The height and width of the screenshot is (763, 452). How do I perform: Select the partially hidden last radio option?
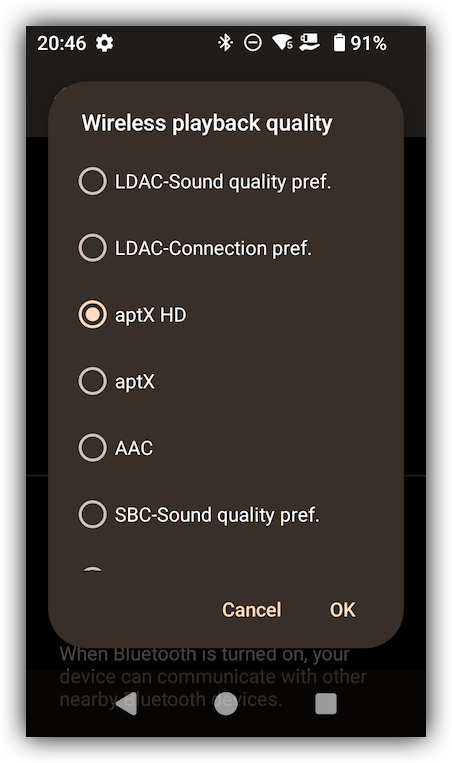[92, 569]
